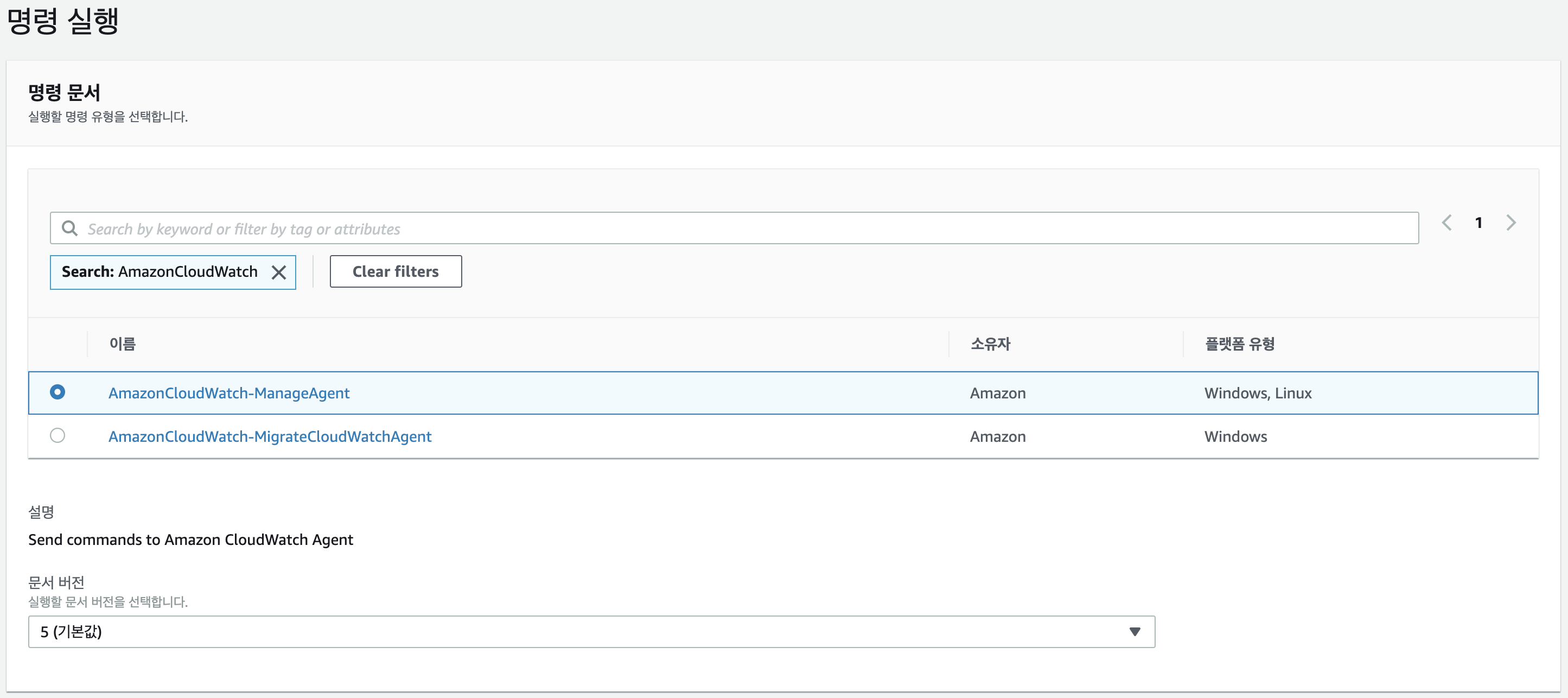The width and height of the screenshot is (1568, 698).
Task: Open AmazonCloudWatch-ManageAgent document link
Action: pos(229,393)
